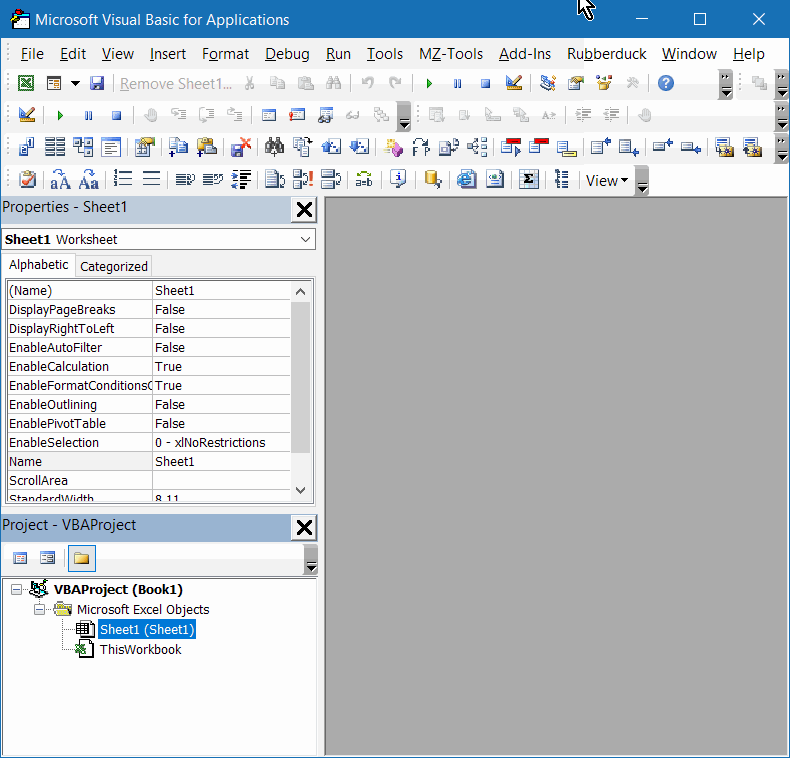Open the MZ-Tools menu
The height and width of the screenshot is (758, 790).
coord(451,53)
